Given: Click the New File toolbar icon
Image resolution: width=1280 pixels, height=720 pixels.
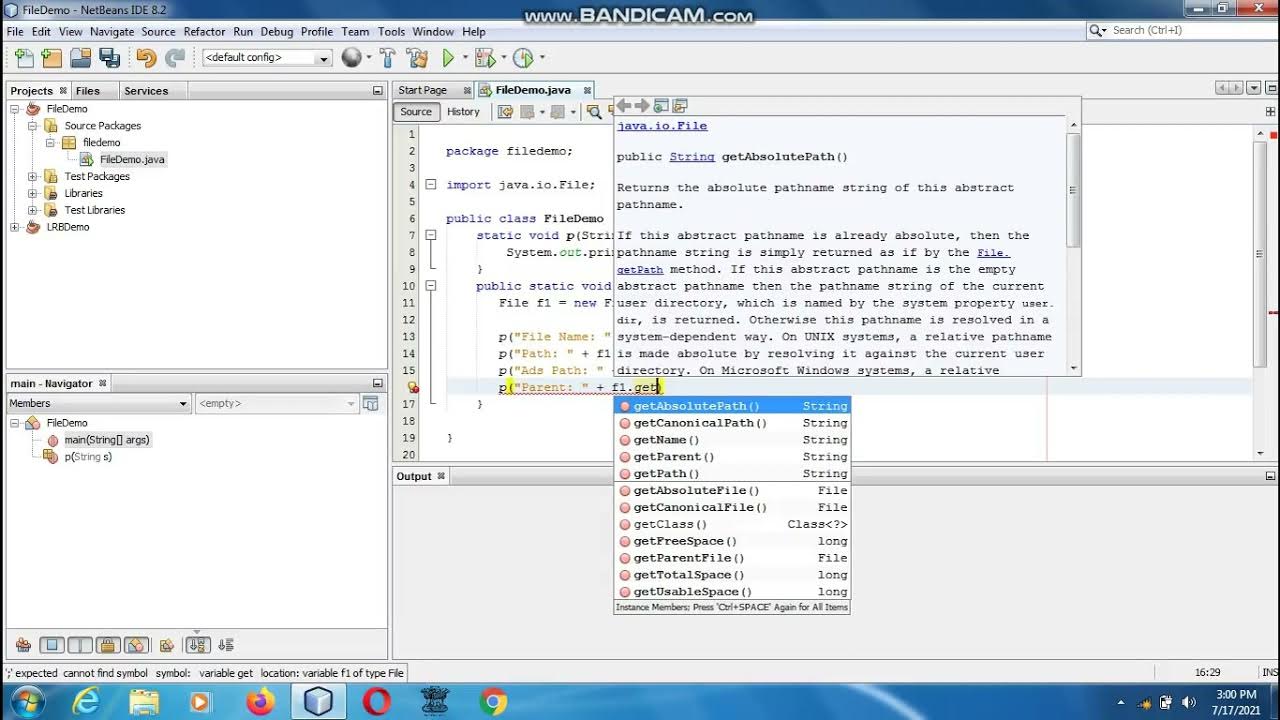Looking at the screenshot, I should tap(24, 58).
